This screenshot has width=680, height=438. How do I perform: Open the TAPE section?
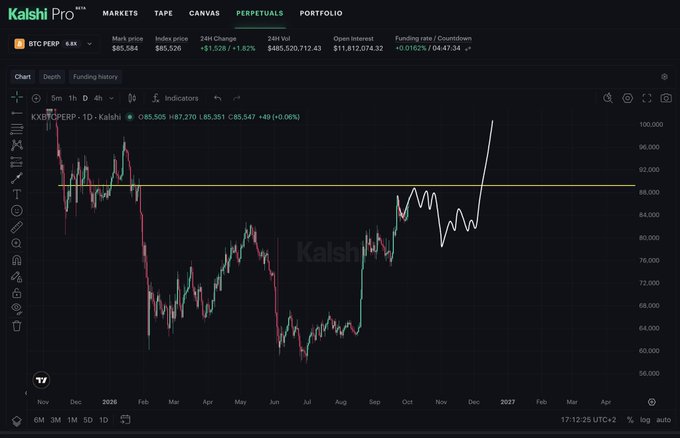click(x=163, y=13)
